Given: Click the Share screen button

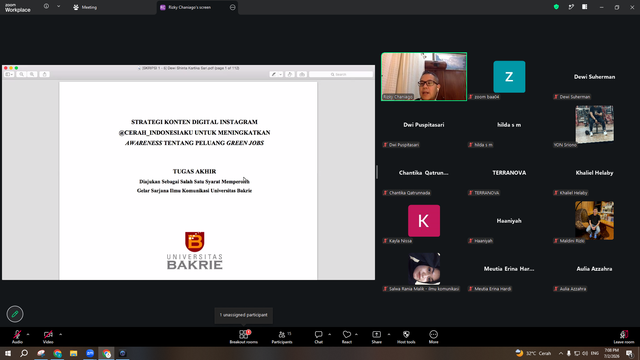Looking at the screenshot, I should pyautogui.click(x=376, y=337).
